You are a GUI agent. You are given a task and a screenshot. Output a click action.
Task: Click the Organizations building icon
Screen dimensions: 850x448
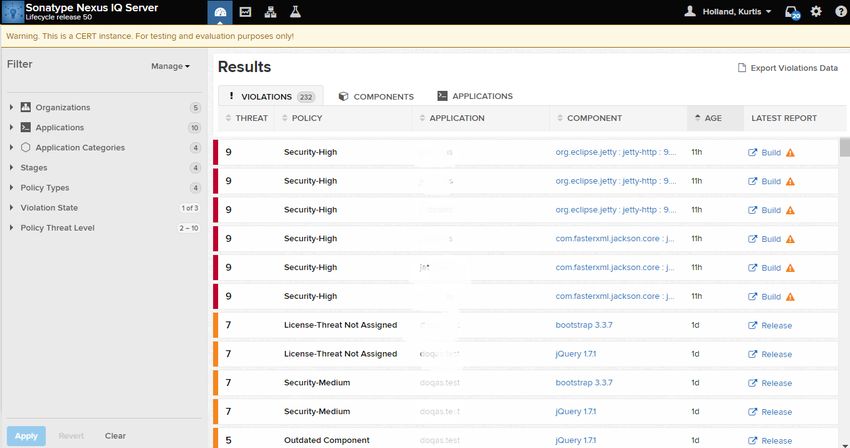click(25, 107)
